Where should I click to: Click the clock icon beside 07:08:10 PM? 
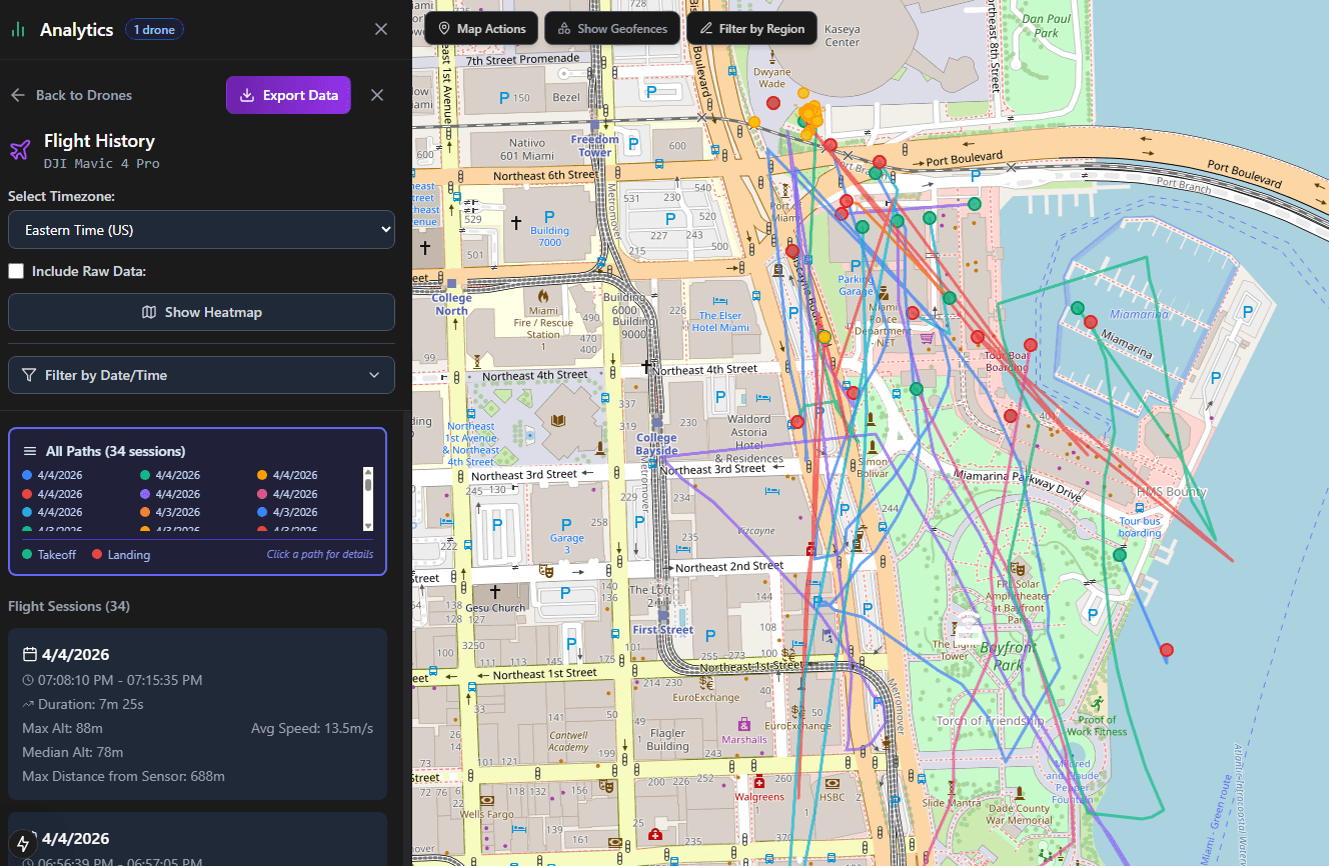click(28, 680)
